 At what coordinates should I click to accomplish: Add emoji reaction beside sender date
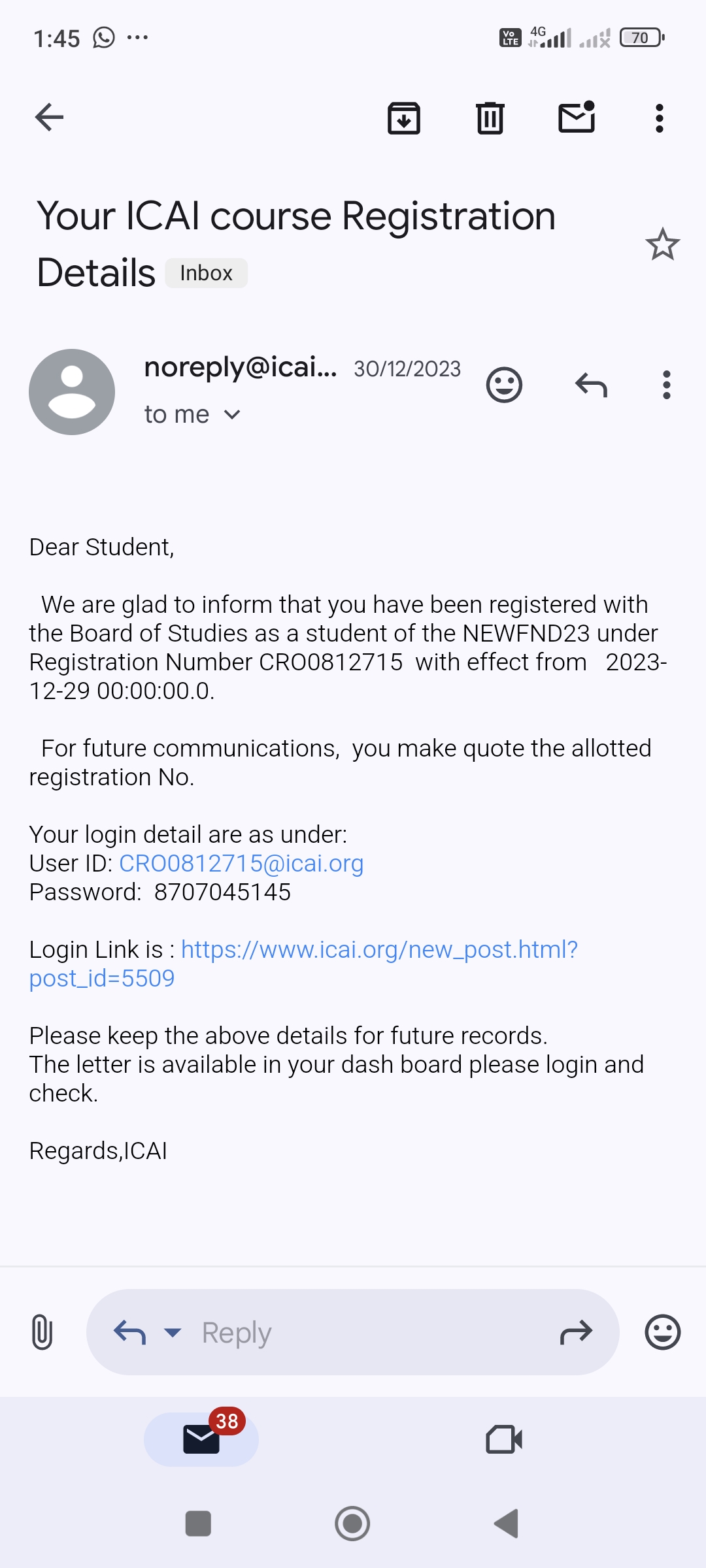click(504, 385)
